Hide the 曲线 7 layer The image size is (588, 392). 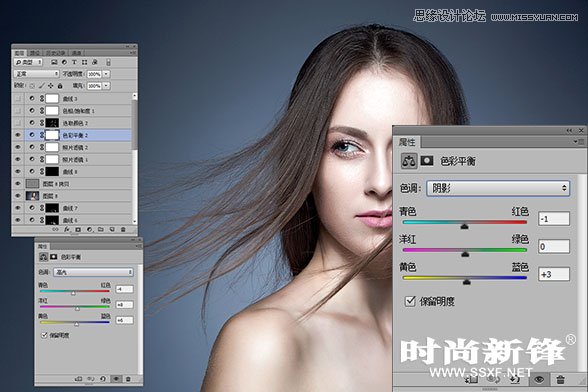pyautogui.click(x=18, y=208)
